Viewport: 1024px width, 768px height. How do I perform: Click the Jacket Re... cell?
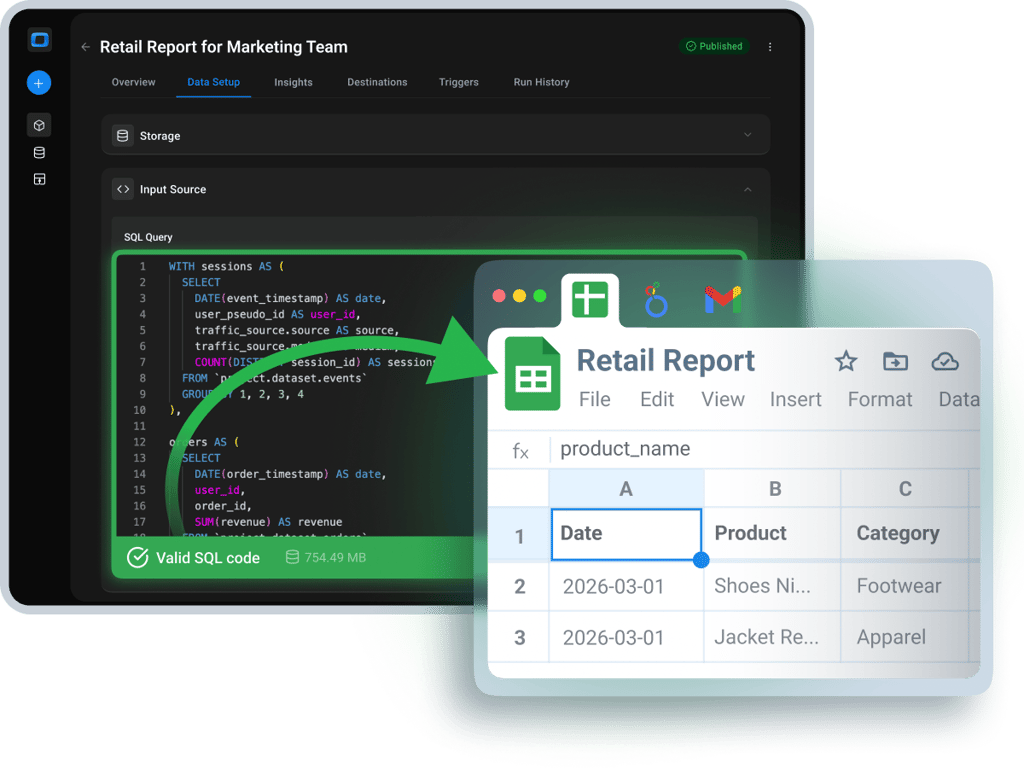point(772,637)
